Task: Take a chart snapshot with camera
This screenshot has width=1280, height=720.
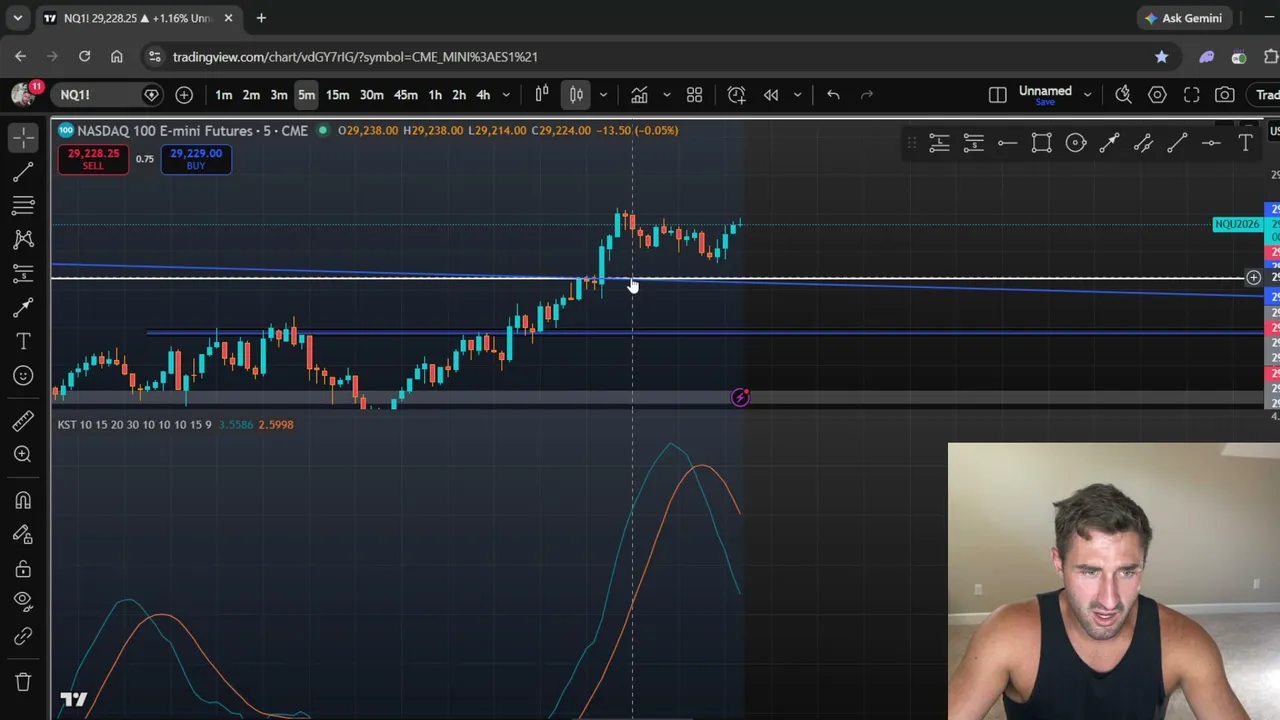Action: point(1225,95)
